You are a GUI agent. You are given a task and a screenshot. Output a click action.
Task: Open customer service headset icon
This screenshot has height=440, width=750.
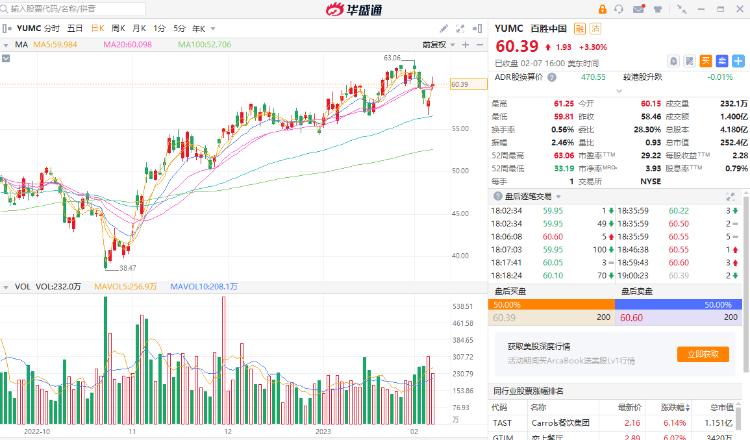coord(619,9)
